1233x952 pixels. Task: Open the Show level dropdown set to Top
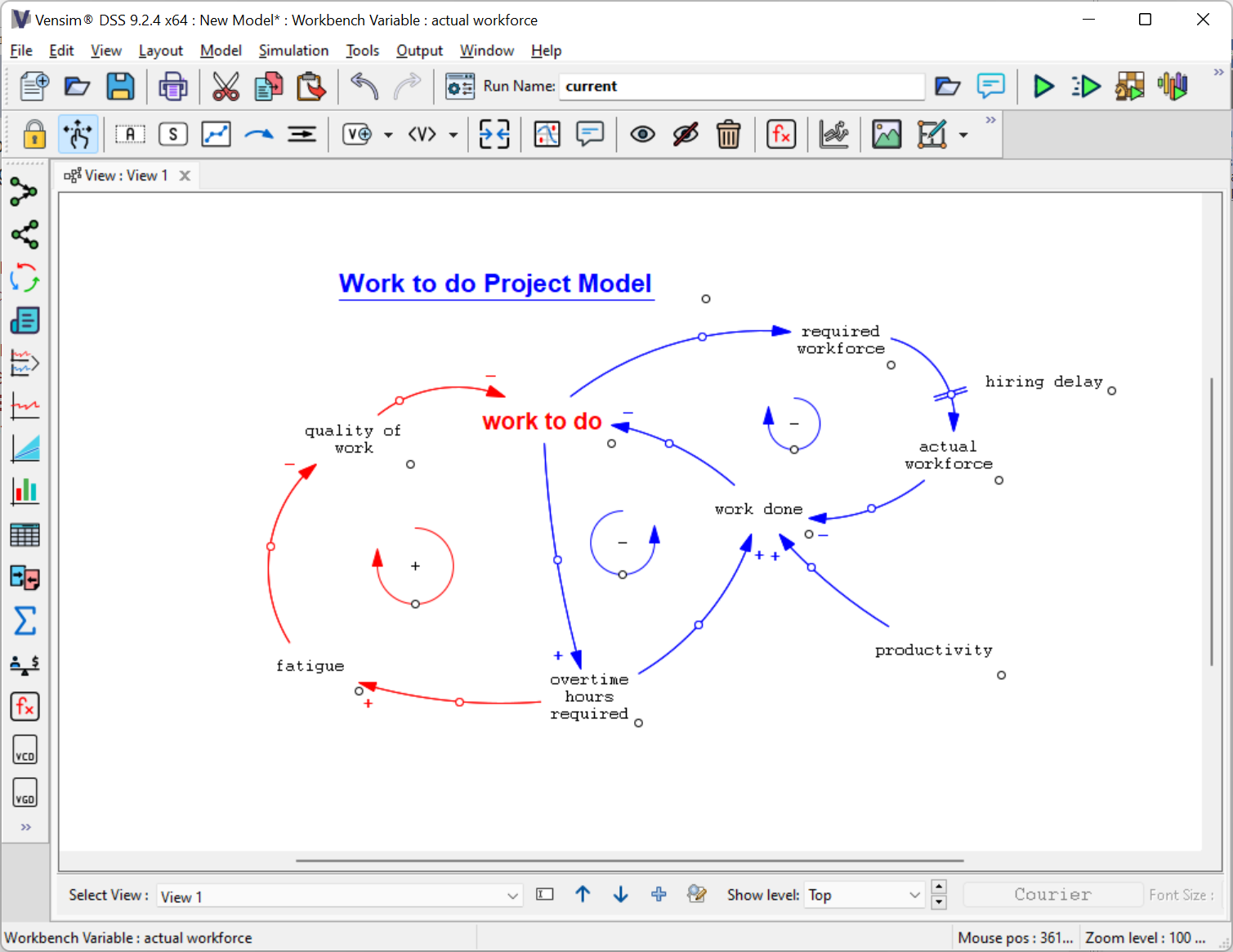[864, 895]
